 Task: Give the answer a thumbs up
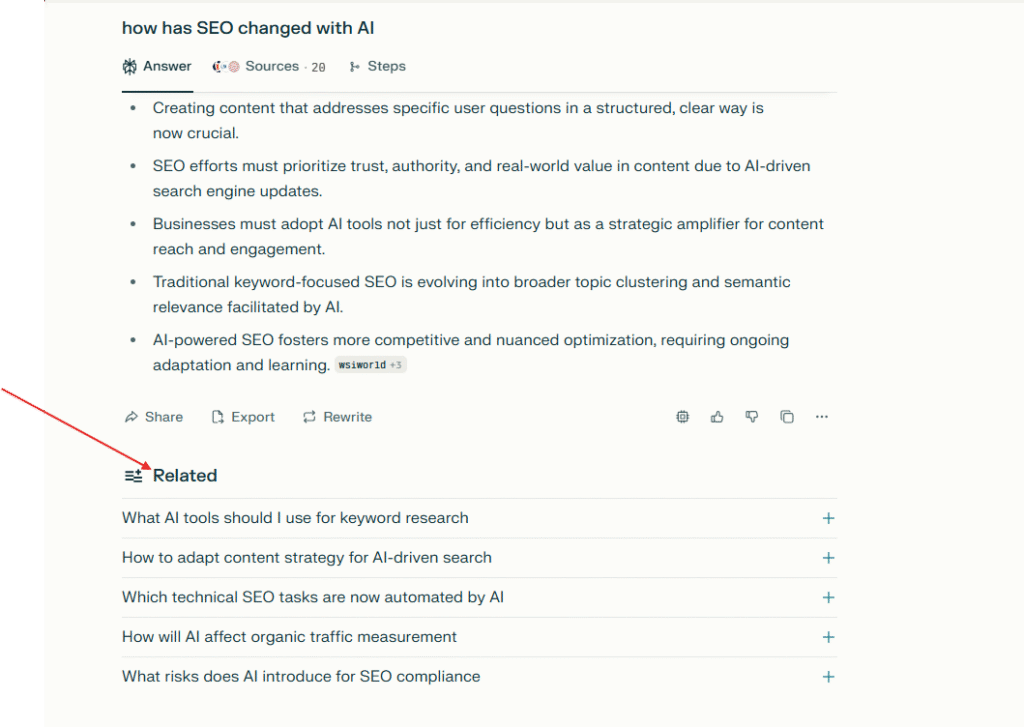point(717,417)
